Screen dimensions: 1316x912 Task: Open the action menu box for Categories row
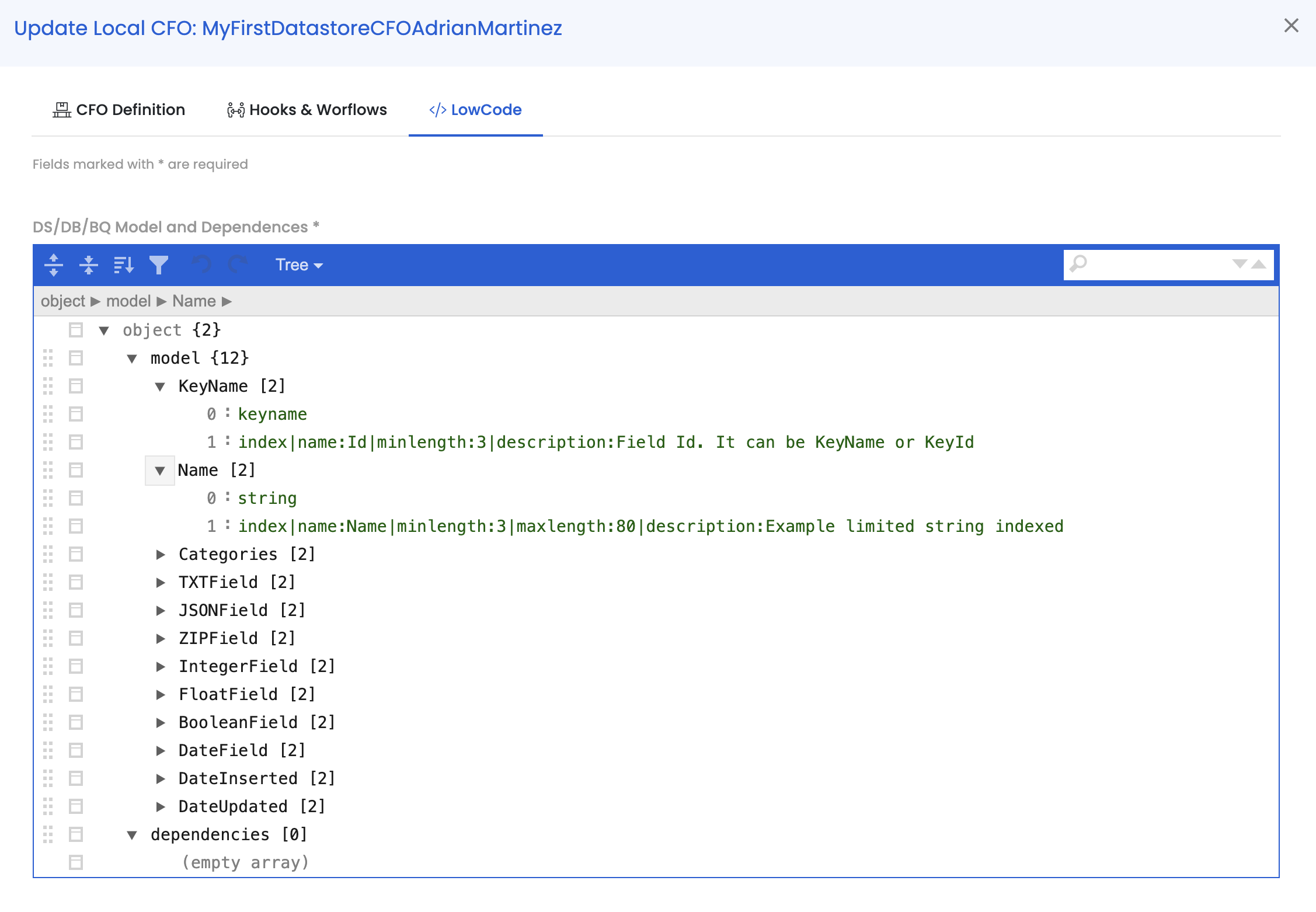tap(76, 554)
